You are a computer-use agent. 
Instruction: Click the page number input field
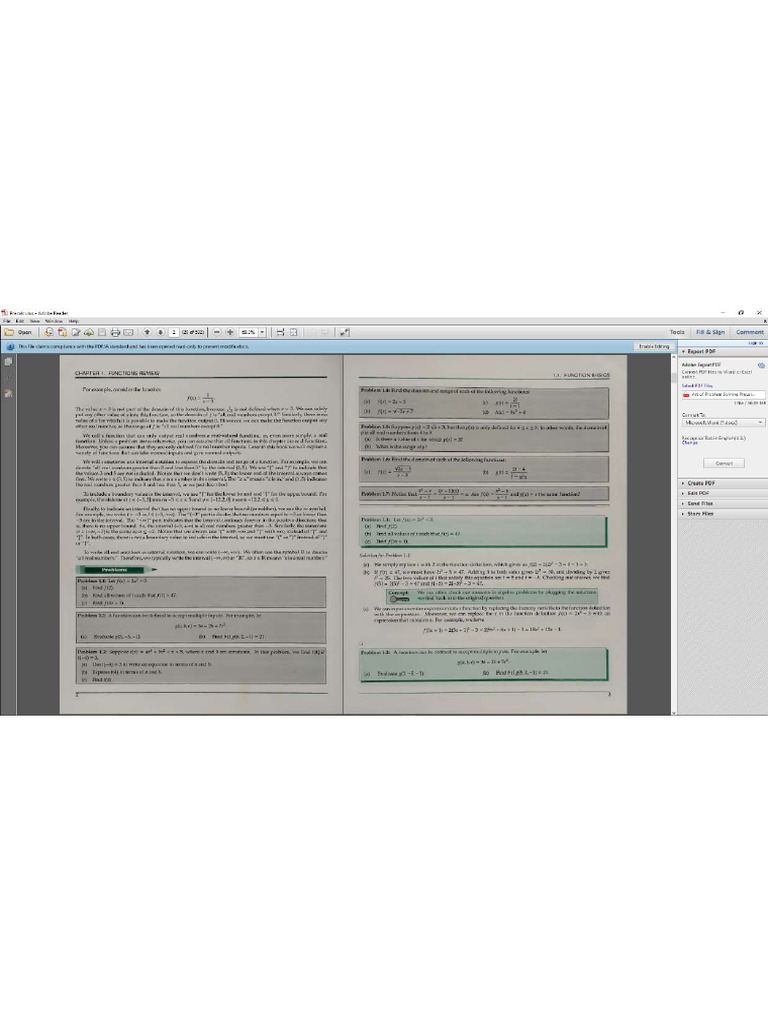tap(174, 332)
